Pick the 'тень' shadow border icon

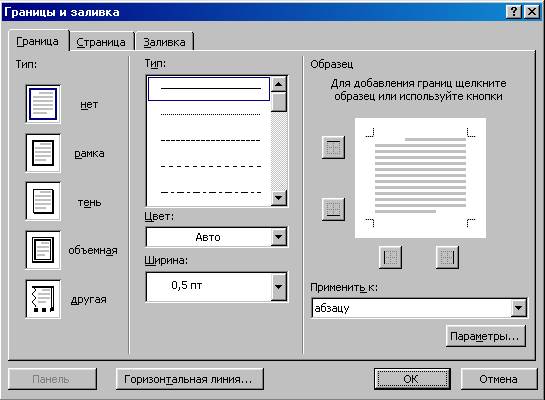coord(43,202)
